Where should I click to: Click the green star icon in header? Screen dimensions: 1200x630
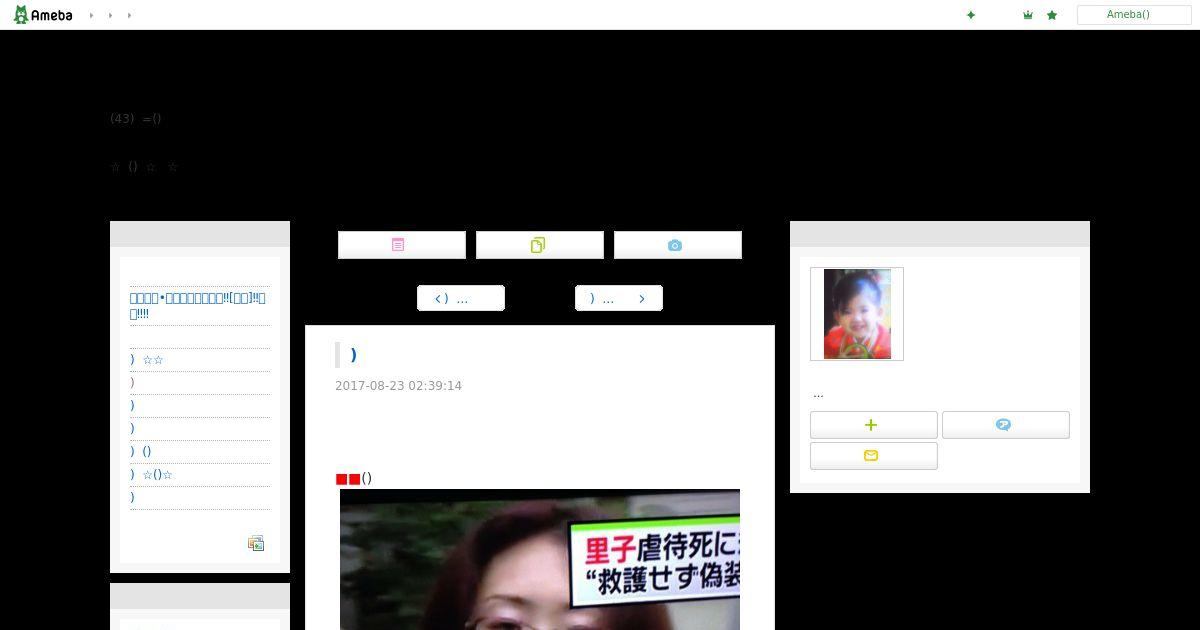click(x=1052, y=15)
